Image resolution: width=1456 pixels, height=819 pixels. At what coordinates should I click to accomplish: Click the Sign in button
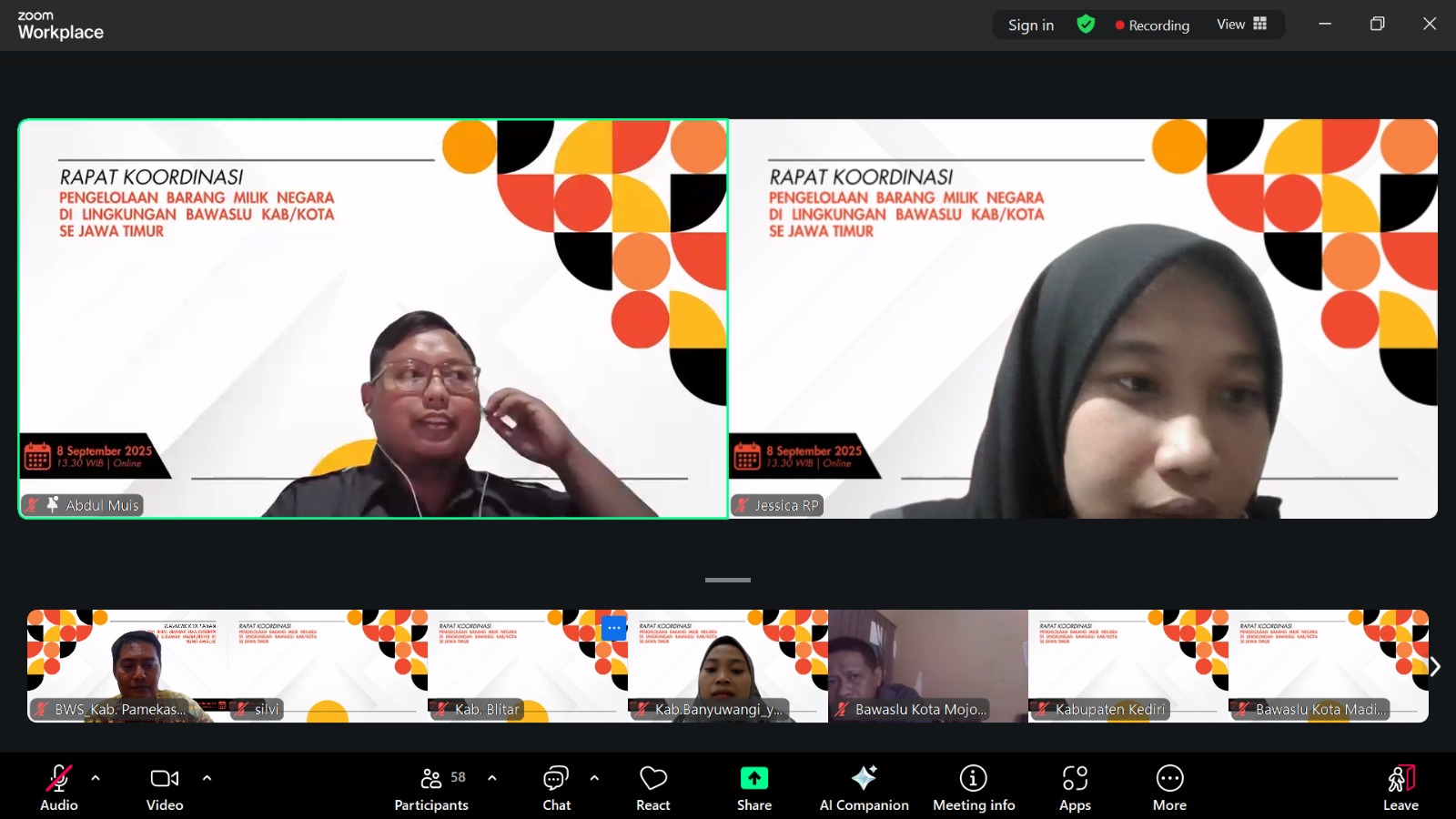click(1030, 25)
